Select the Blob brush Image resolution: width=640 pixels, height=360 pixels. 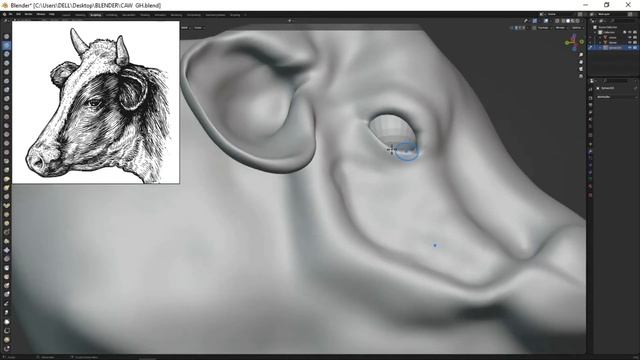pos(7,99)
